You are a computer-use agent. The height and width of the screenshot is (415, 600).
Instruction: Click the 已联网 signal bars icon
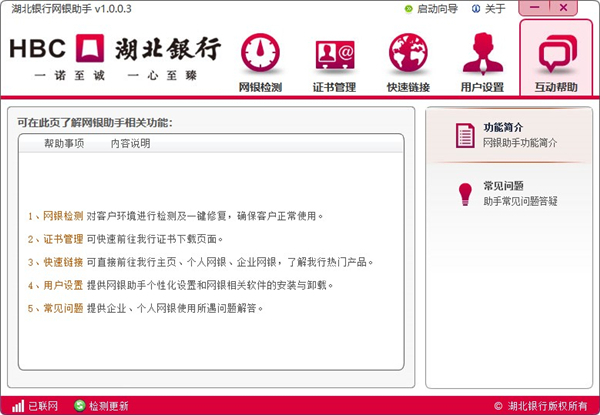[18, 406]
